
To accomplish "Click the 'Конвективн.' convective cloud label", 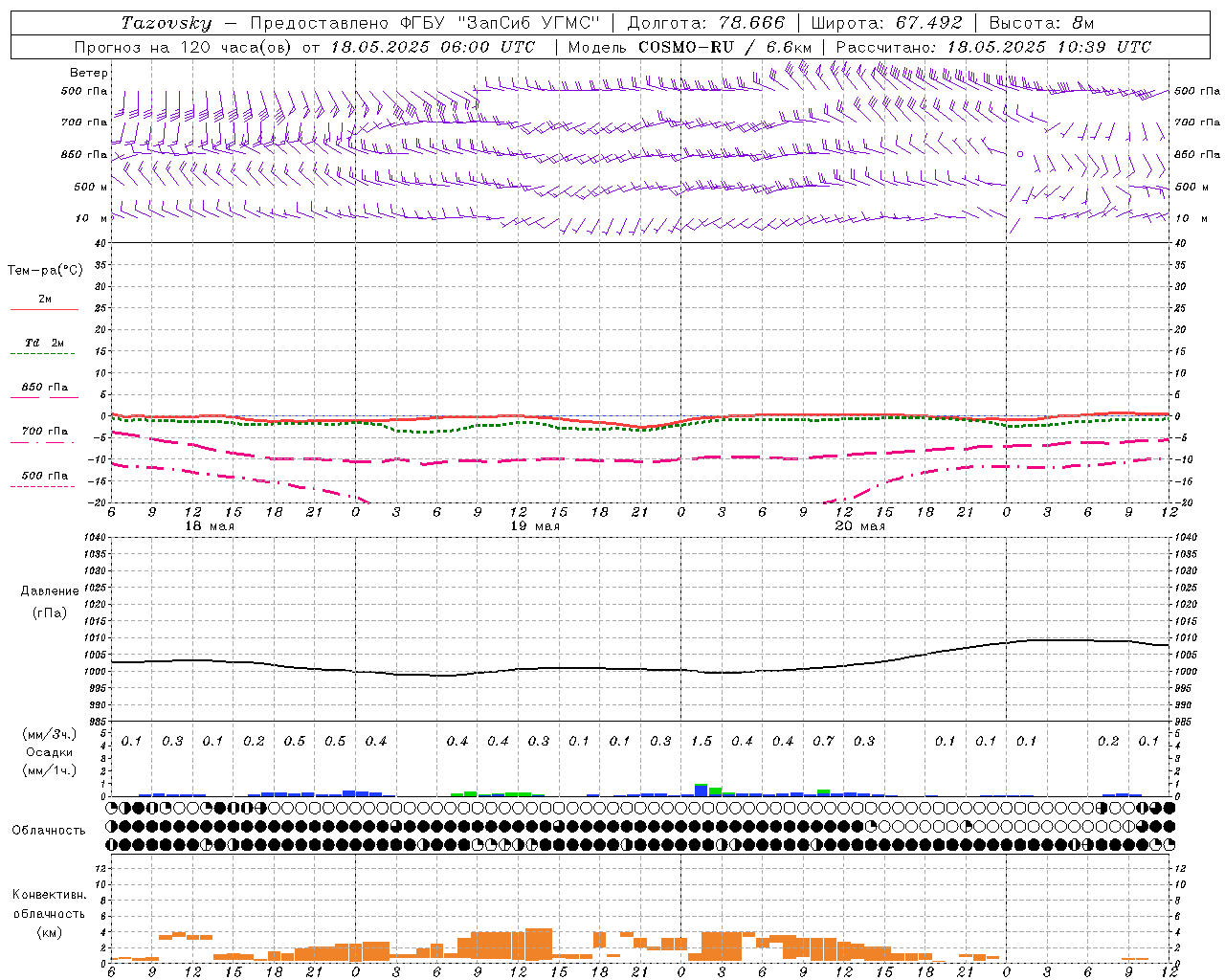I will pos(49,895).
